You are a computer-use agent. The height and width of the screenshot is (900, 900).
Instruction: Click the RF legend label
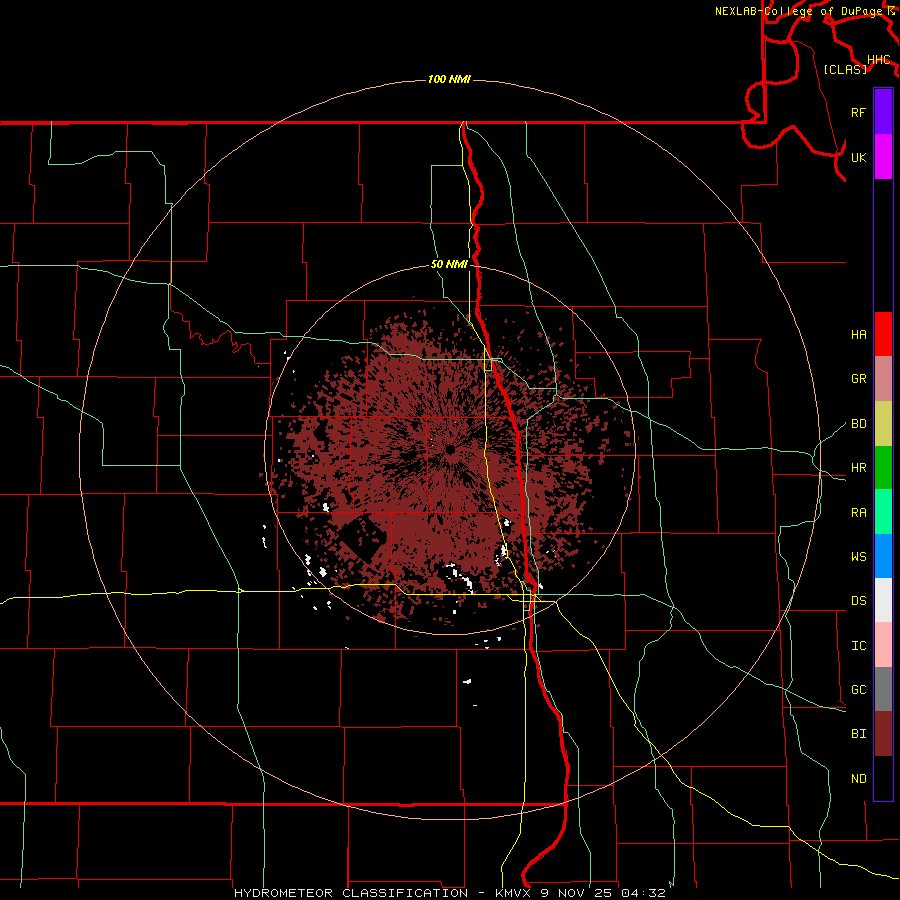pos(858,112)
